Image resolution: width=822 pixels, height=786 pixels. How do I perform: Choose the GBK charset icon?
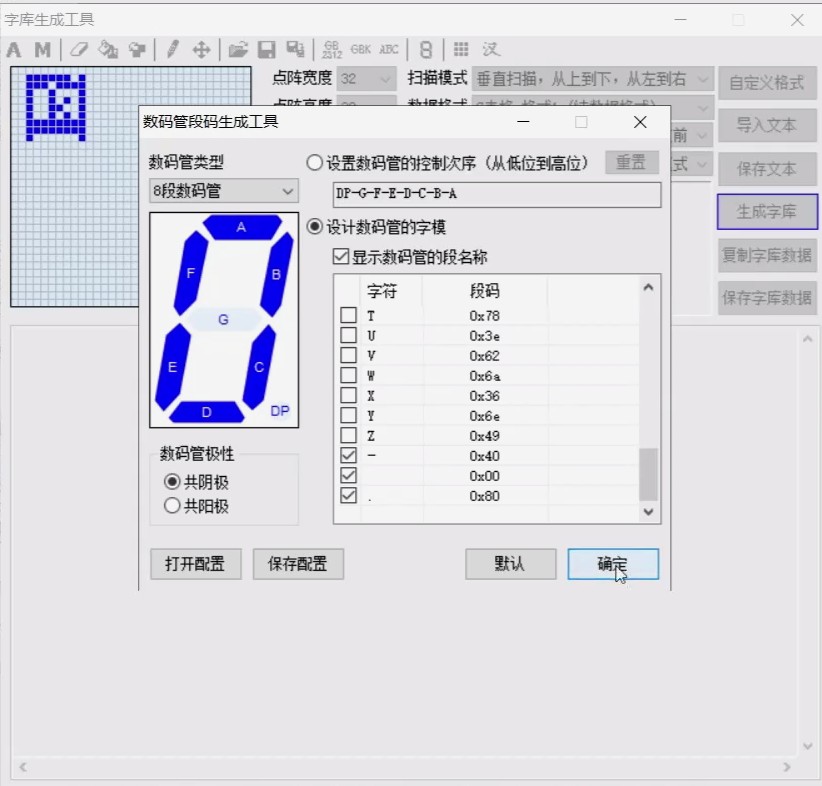point(361,50)
